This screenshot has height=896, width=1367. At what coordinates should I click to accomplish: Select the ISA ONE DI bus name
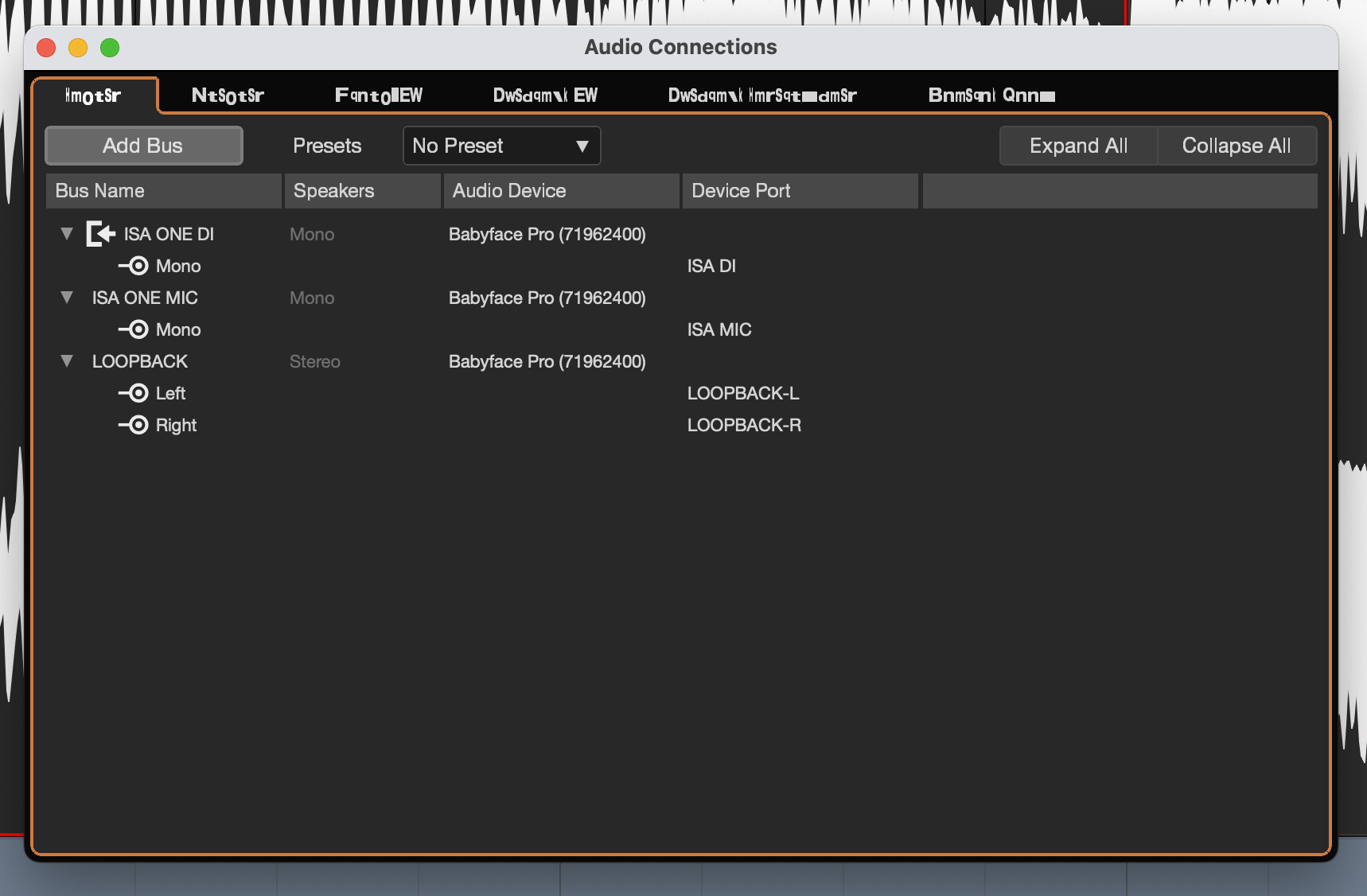point(169,234)
